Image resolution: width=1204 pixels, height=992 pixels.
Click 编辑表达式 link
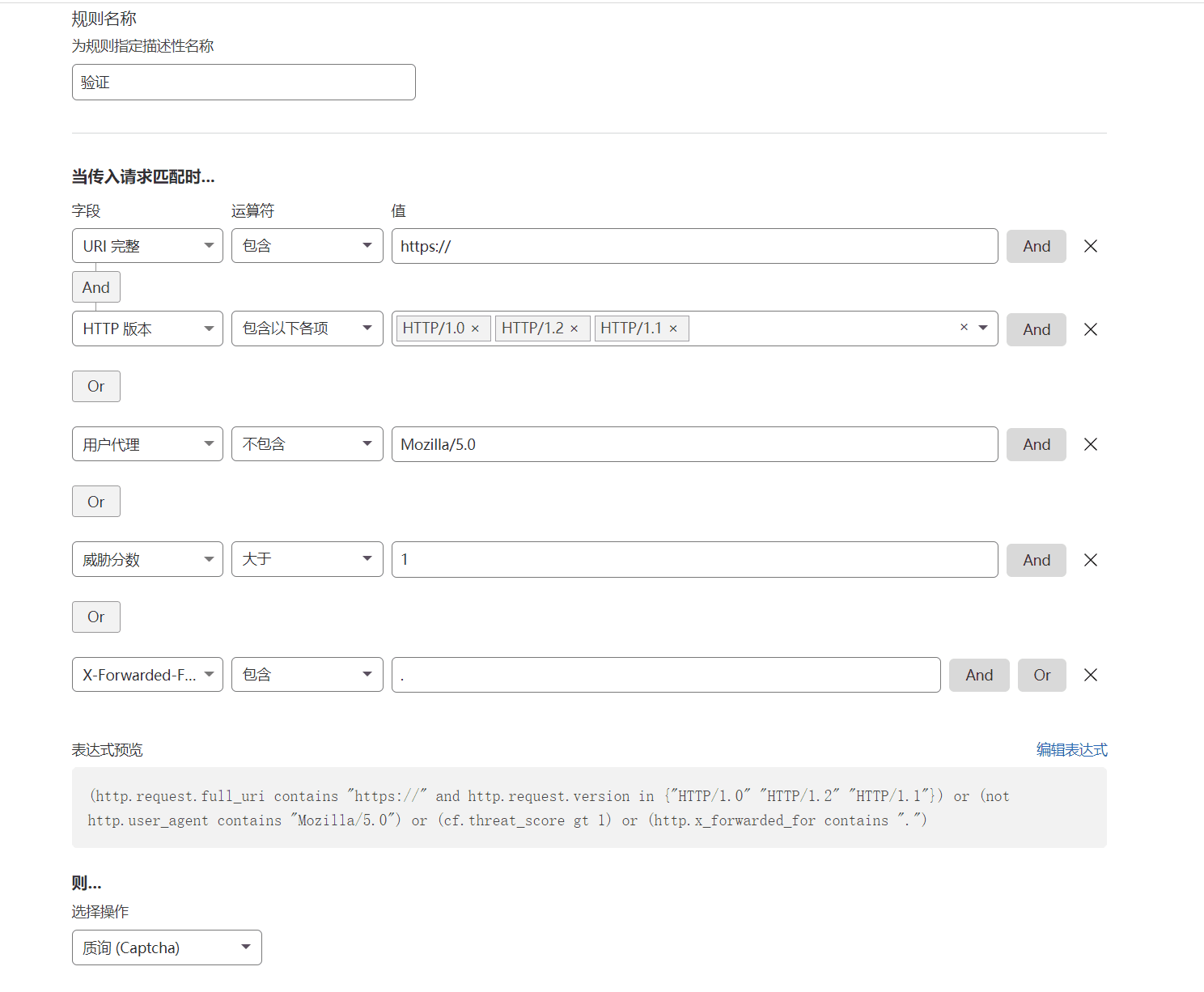tap(1071, 750)
